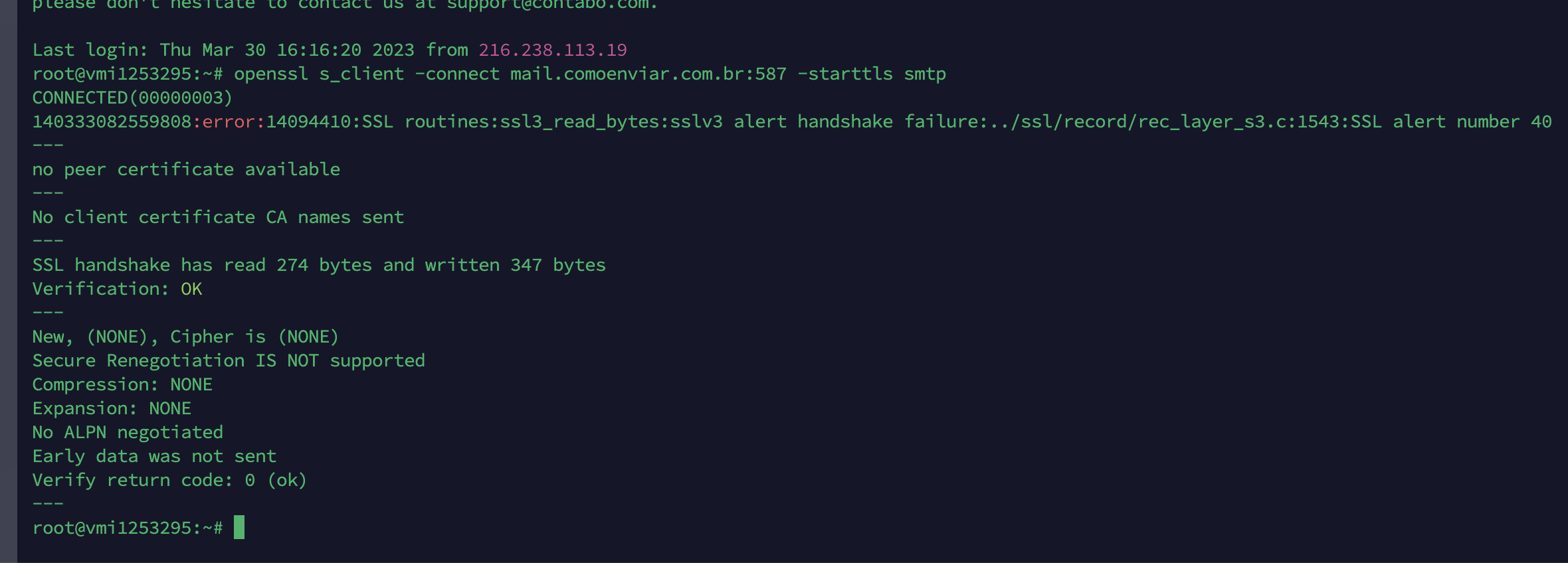
Task: Click the "Verify return code: 0 (ok)" line
Action: [169, 480]
